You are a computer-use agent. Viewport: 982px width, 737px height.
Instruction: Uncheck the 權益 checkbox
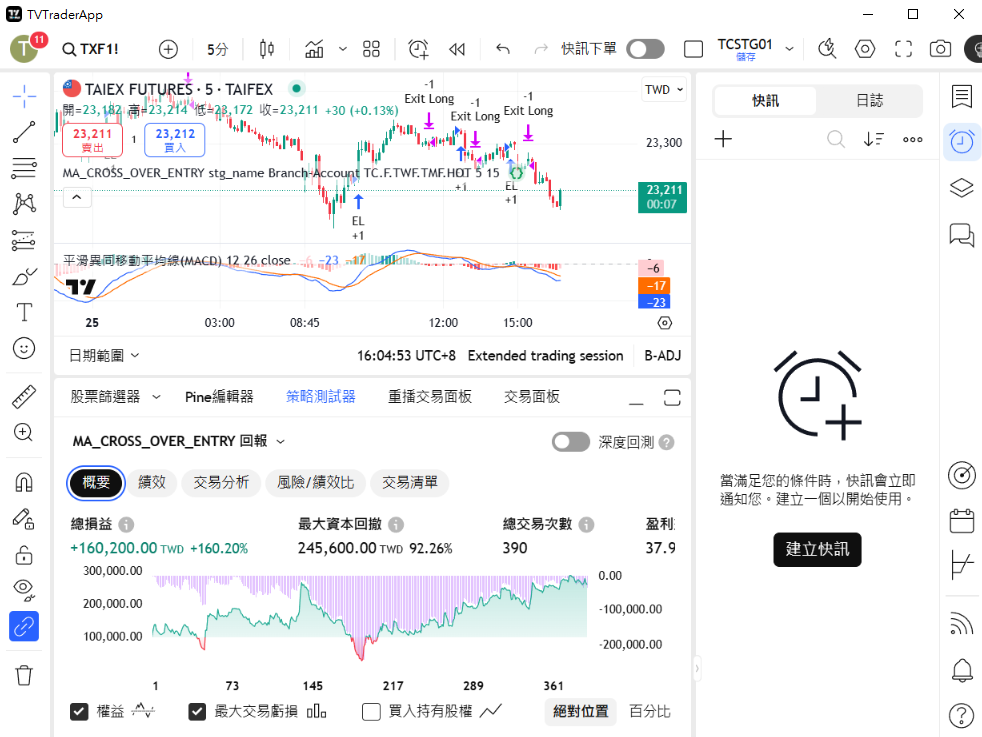[79, 712]
